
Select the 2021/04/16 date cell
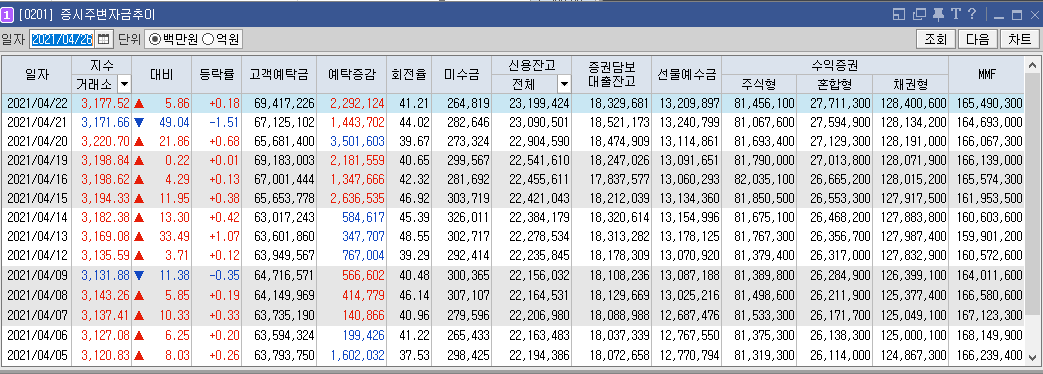37,180
